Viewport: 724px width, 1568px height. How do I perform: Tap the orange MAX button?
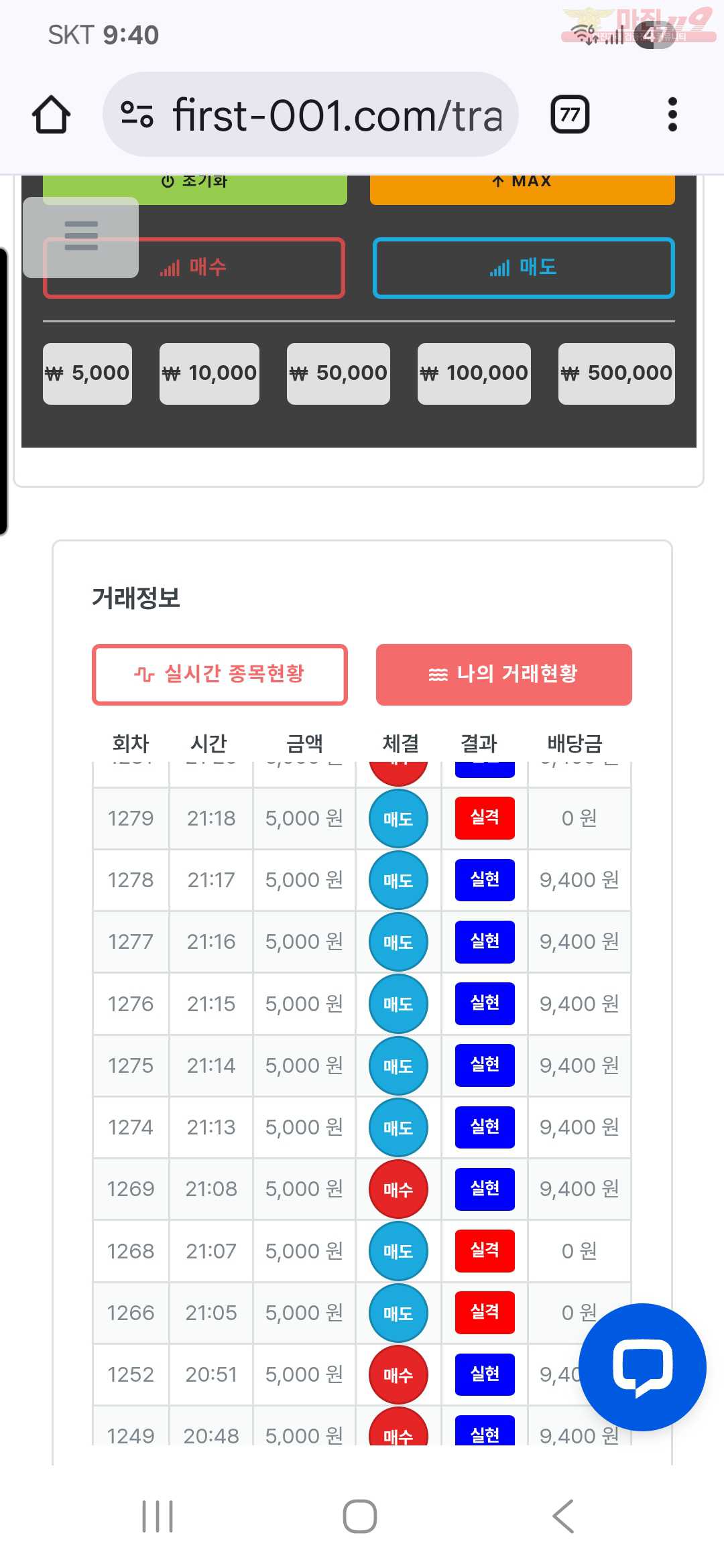pos(522,188)
